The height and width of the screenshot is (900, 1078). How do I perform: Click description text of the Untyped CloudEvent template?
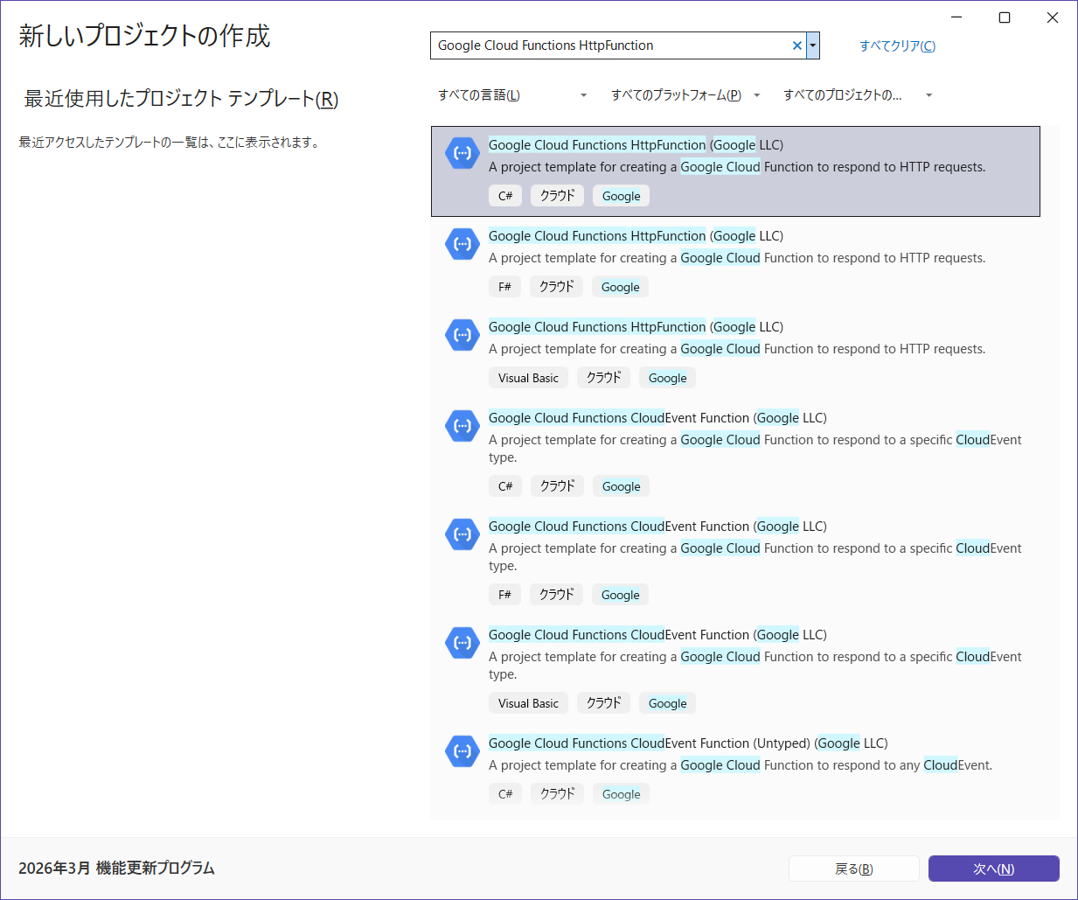(x=740, y=765)
